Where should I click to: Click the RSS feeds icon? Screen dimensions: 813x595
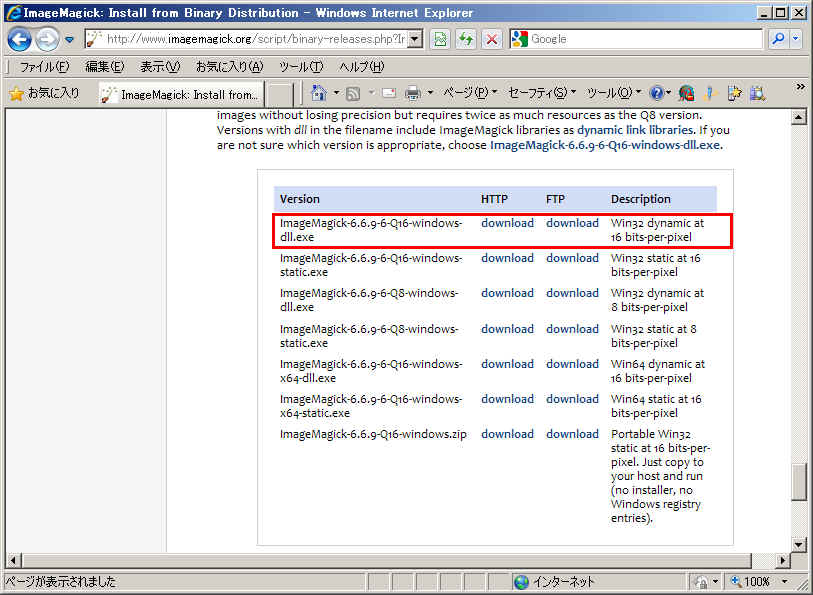353,93
